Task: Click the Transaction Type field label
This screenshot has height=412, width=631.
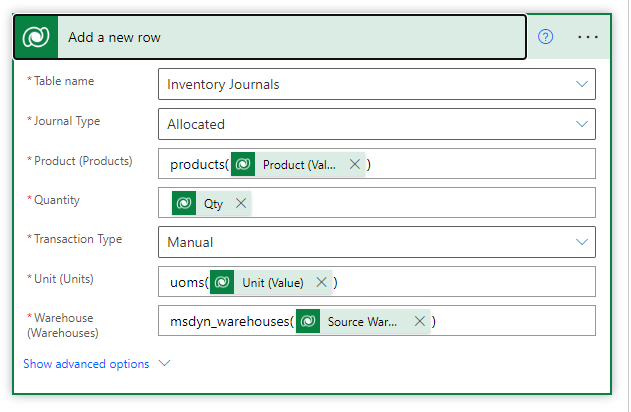Action: (x=78, y=239)
